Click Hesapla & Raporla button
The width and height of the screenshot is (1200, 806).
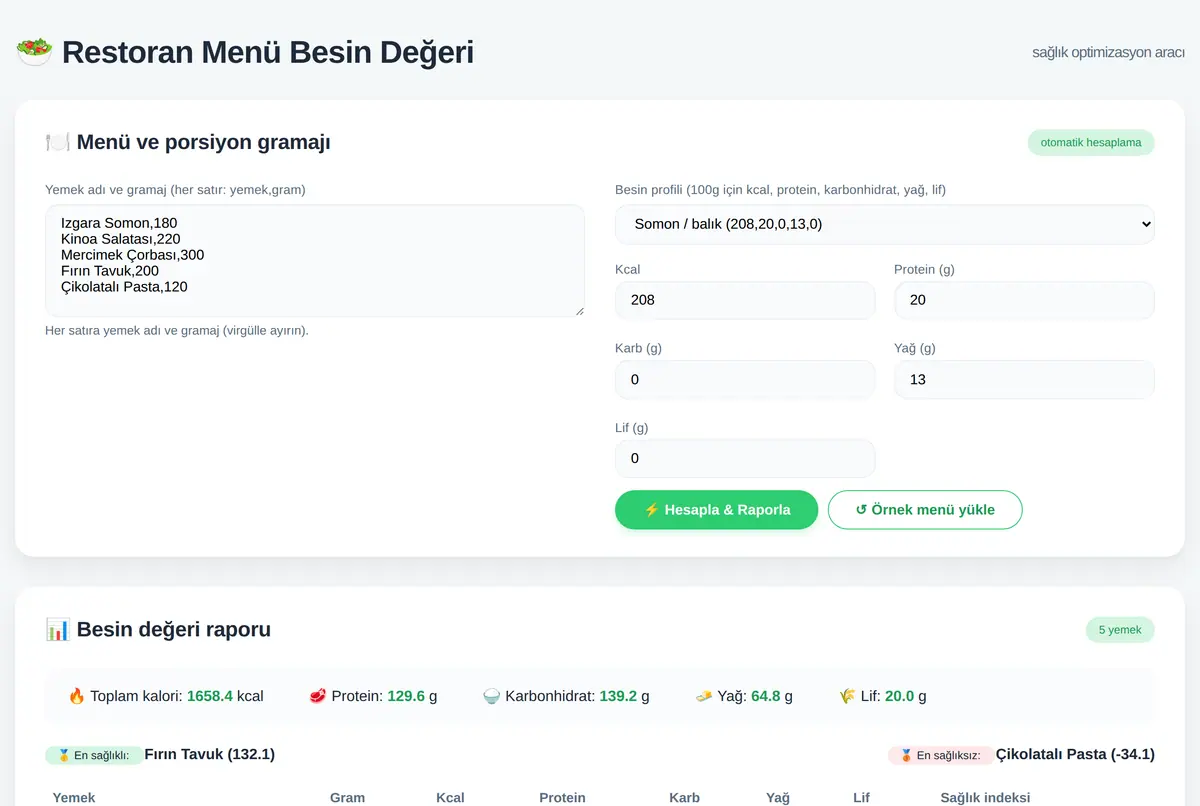716,510
